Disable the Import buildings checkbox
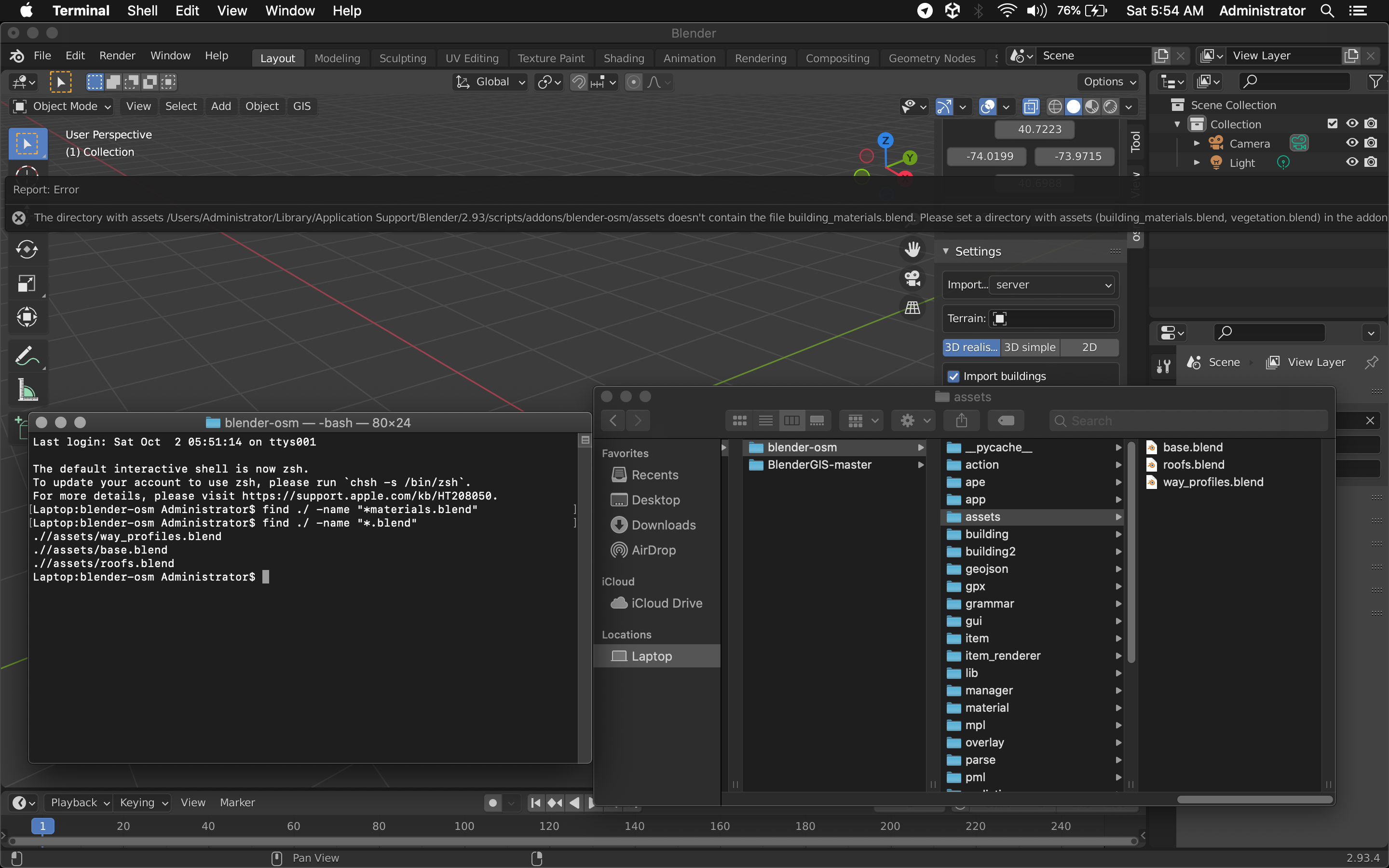 (953, 376)
